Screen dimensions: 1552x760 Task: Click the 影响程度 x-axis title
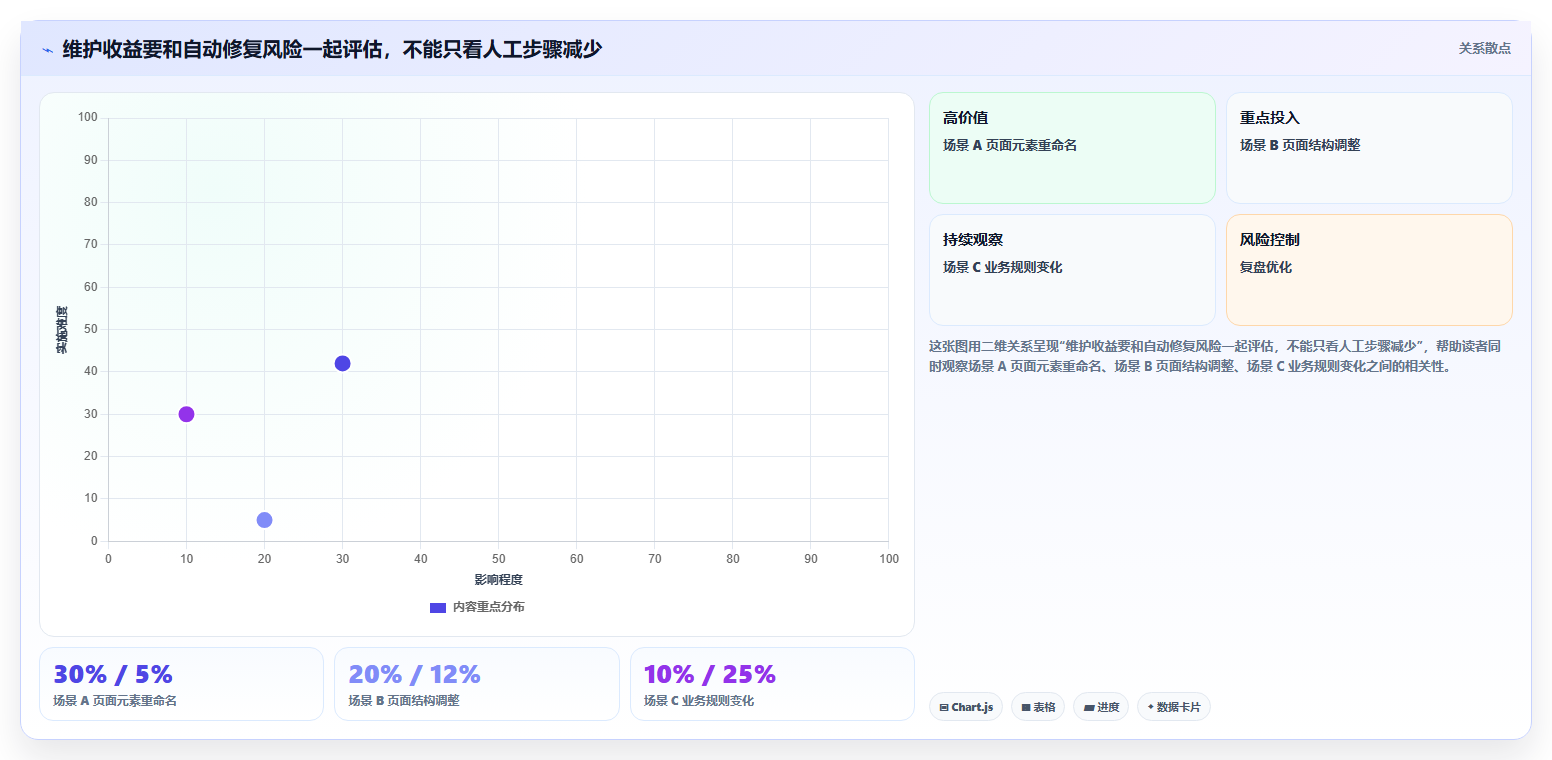click(x=498, y=579)
